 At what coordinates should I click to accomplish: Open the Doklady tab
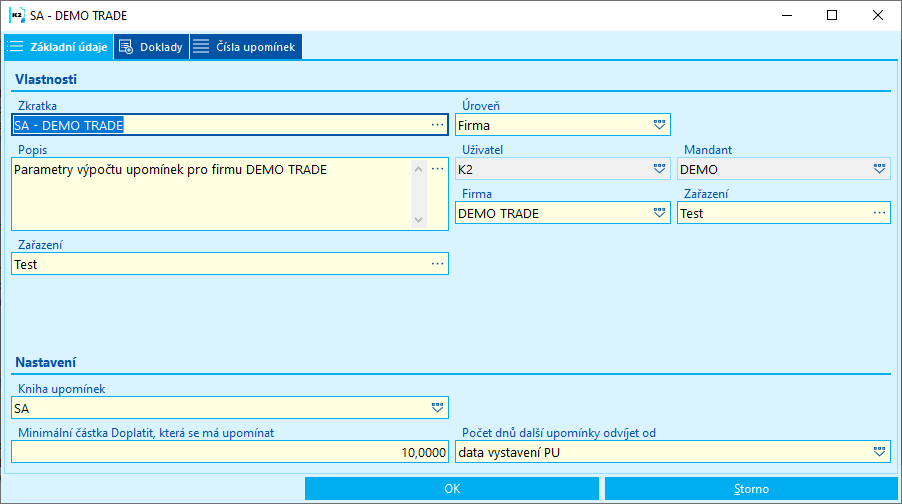coord(151,47)
